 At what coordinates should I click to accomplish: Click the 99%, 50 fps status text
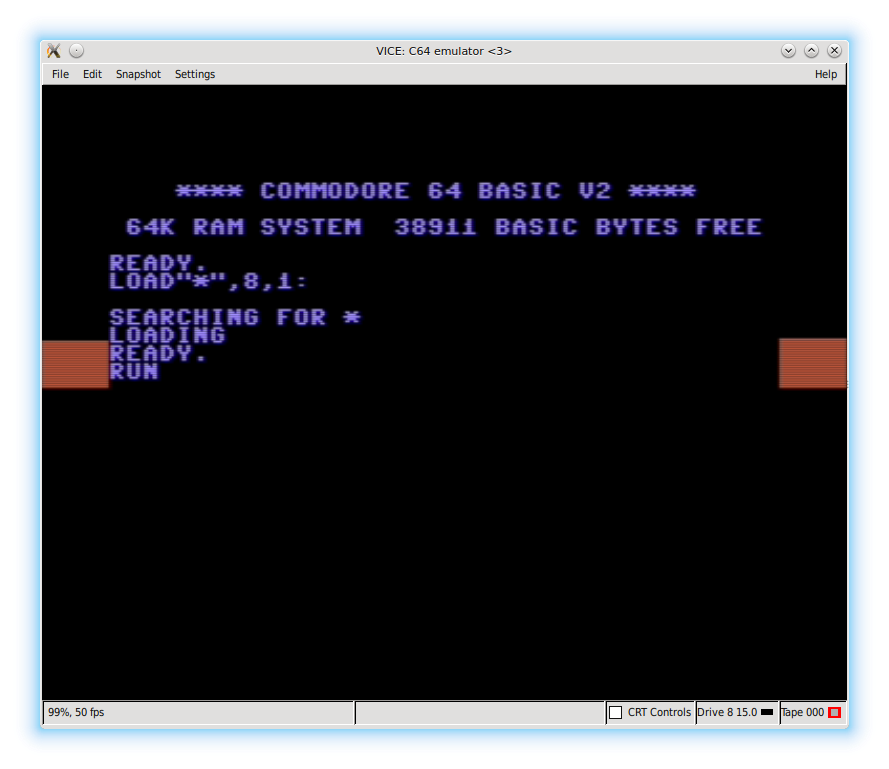(76, 712)
